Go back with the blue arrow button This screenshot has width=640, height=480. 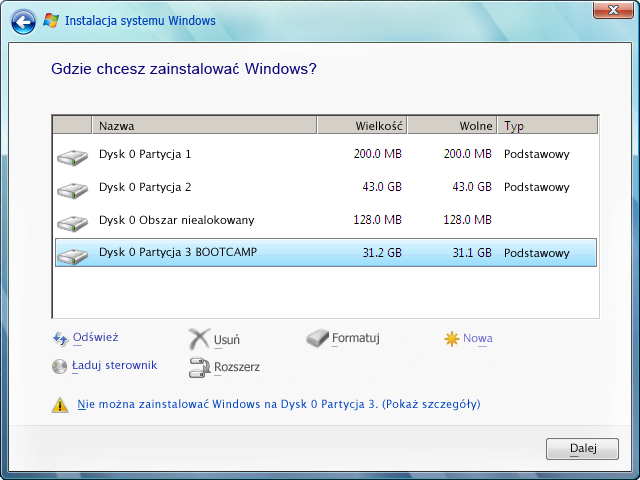click(x=23, y=22)
